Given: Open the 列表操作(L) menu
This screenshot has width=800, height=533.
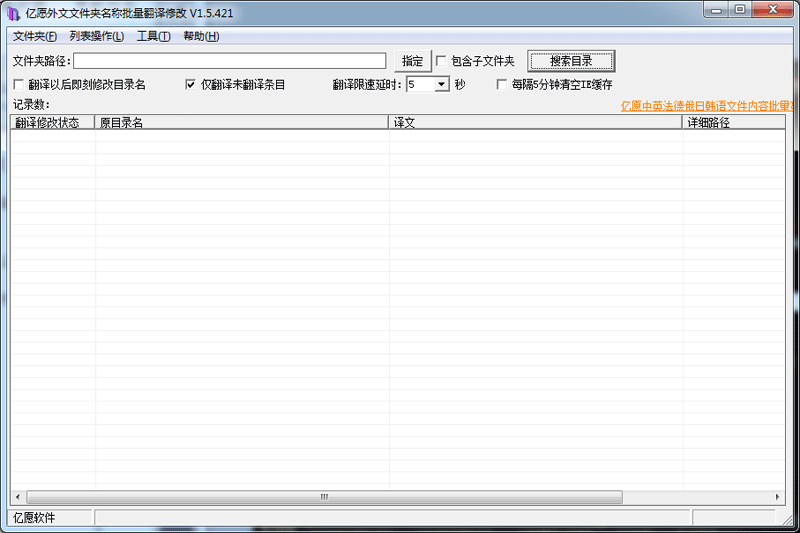Looking at the screenshot, I should tap(97, 37).
